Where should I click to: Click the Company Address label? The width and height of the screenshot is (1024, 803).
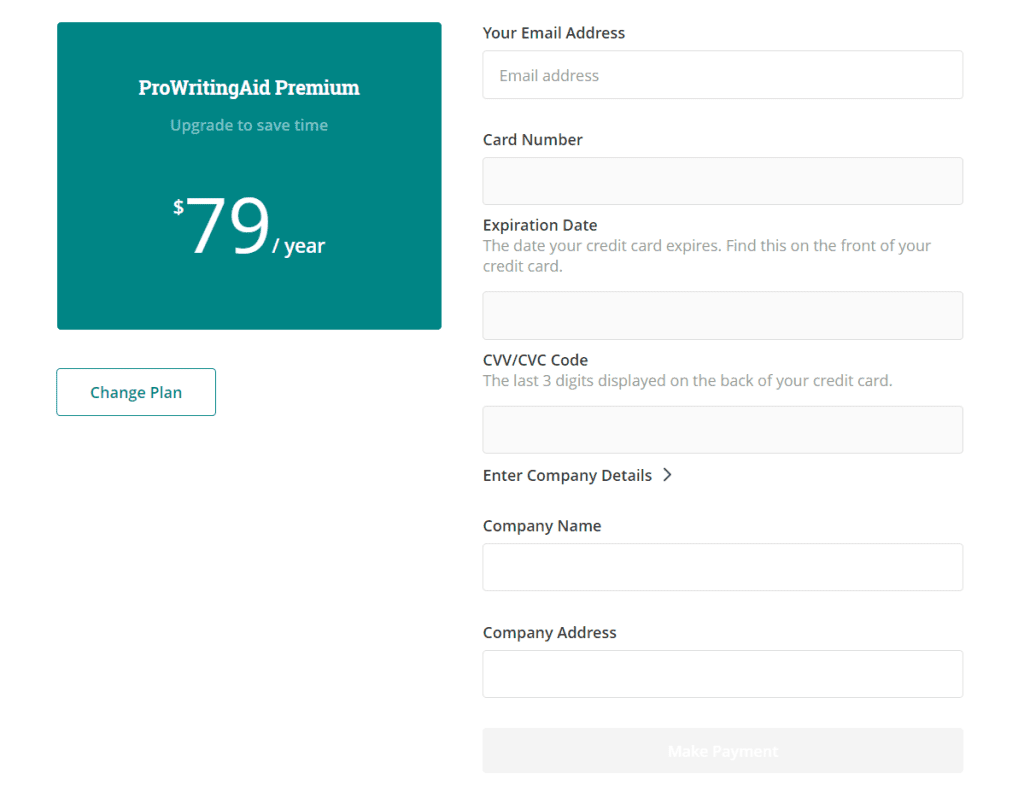click(x=549, y=633)
